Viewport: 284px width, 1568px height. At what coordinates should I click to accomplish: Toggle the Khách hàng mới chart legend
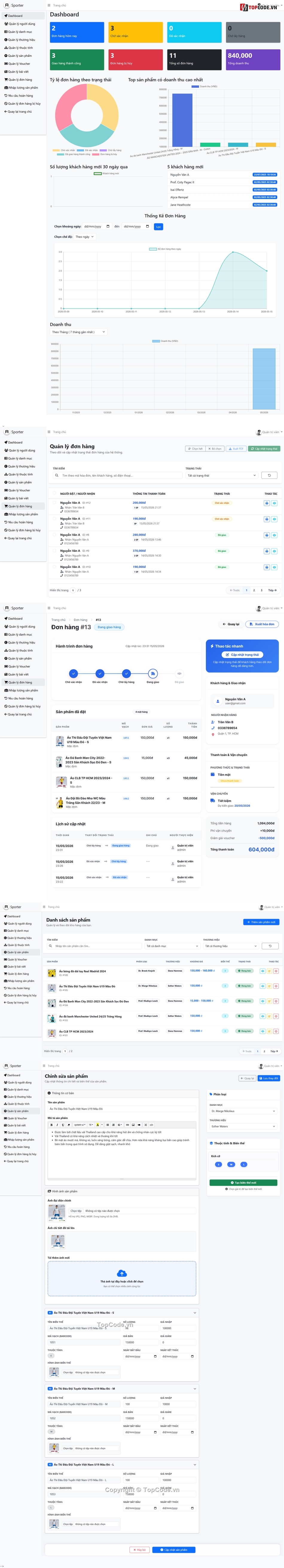(x=106, y=173)
